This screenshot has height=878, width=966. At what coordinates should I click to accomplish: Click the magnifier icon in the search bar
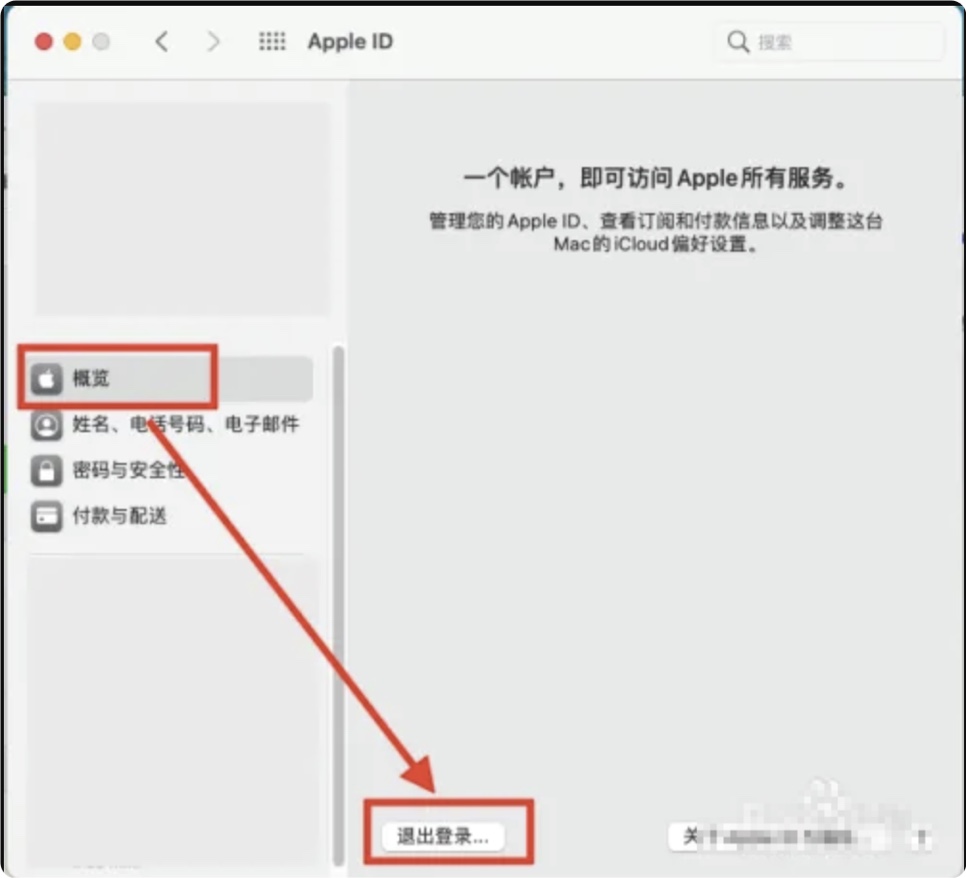click(737, 42)
